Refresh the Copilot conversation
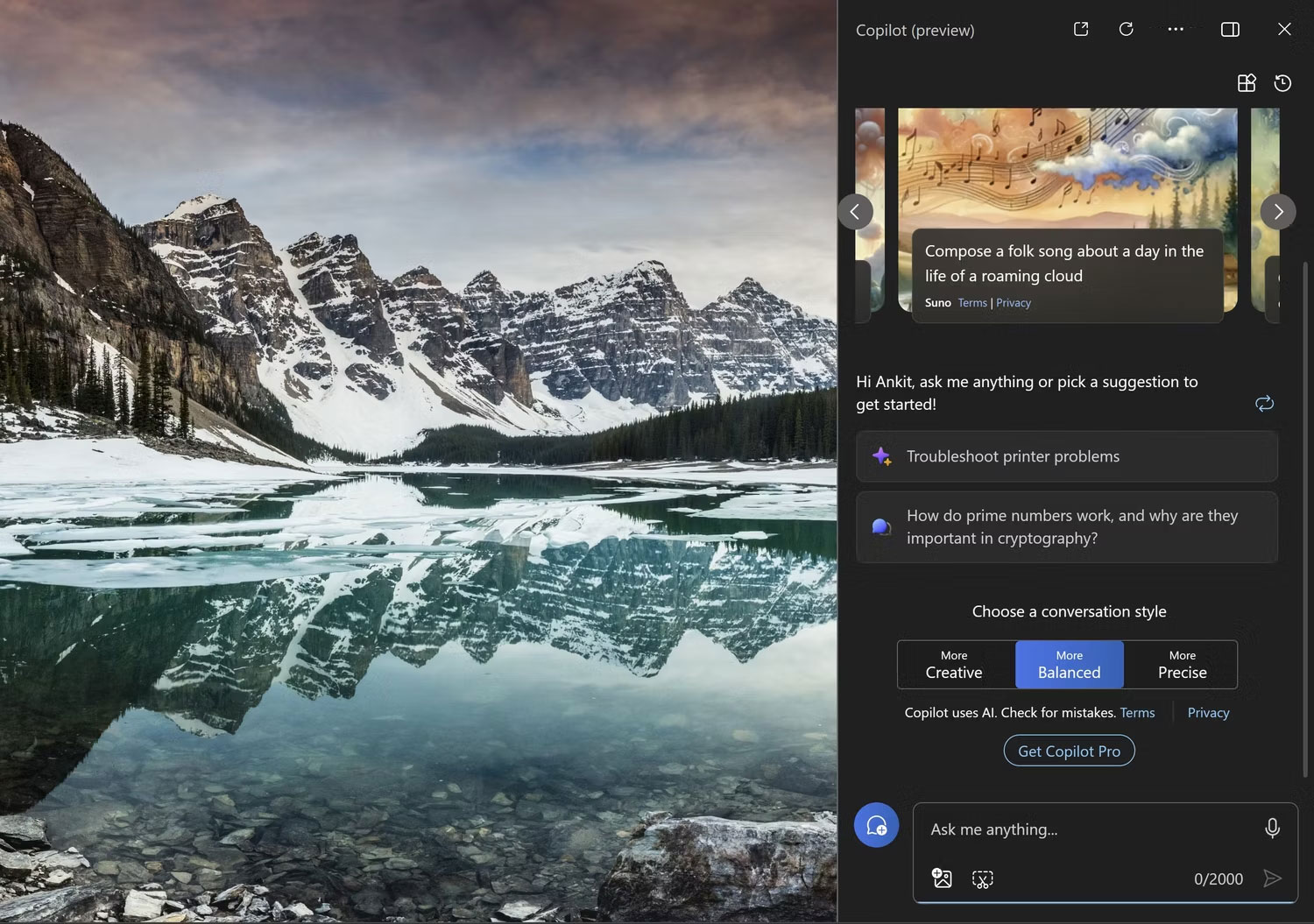This screenshot has width=1314, height=924. 1126,29
